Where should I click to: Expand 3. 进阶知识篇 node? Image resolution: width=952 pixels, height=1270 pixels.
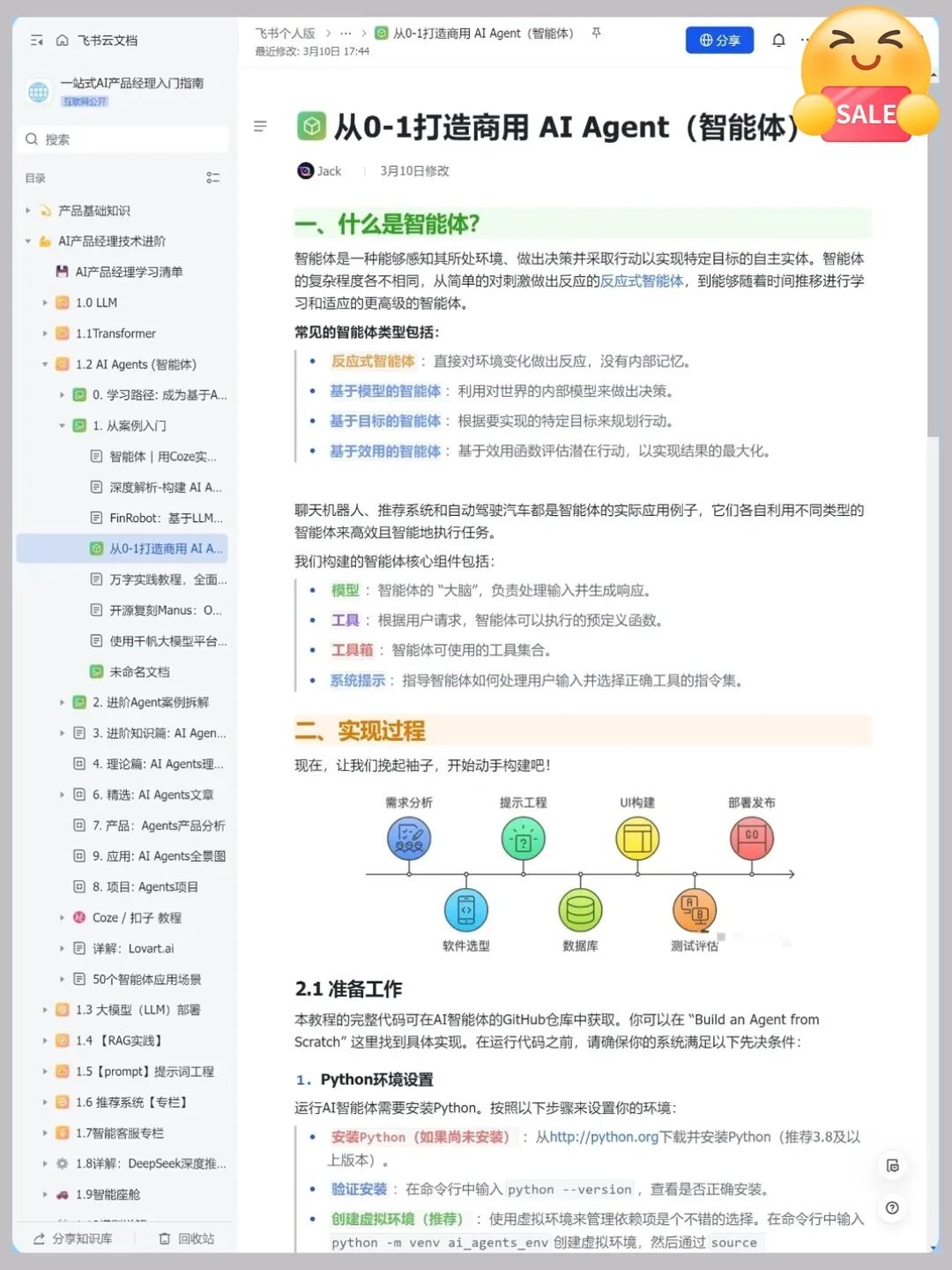click(63, 734)
